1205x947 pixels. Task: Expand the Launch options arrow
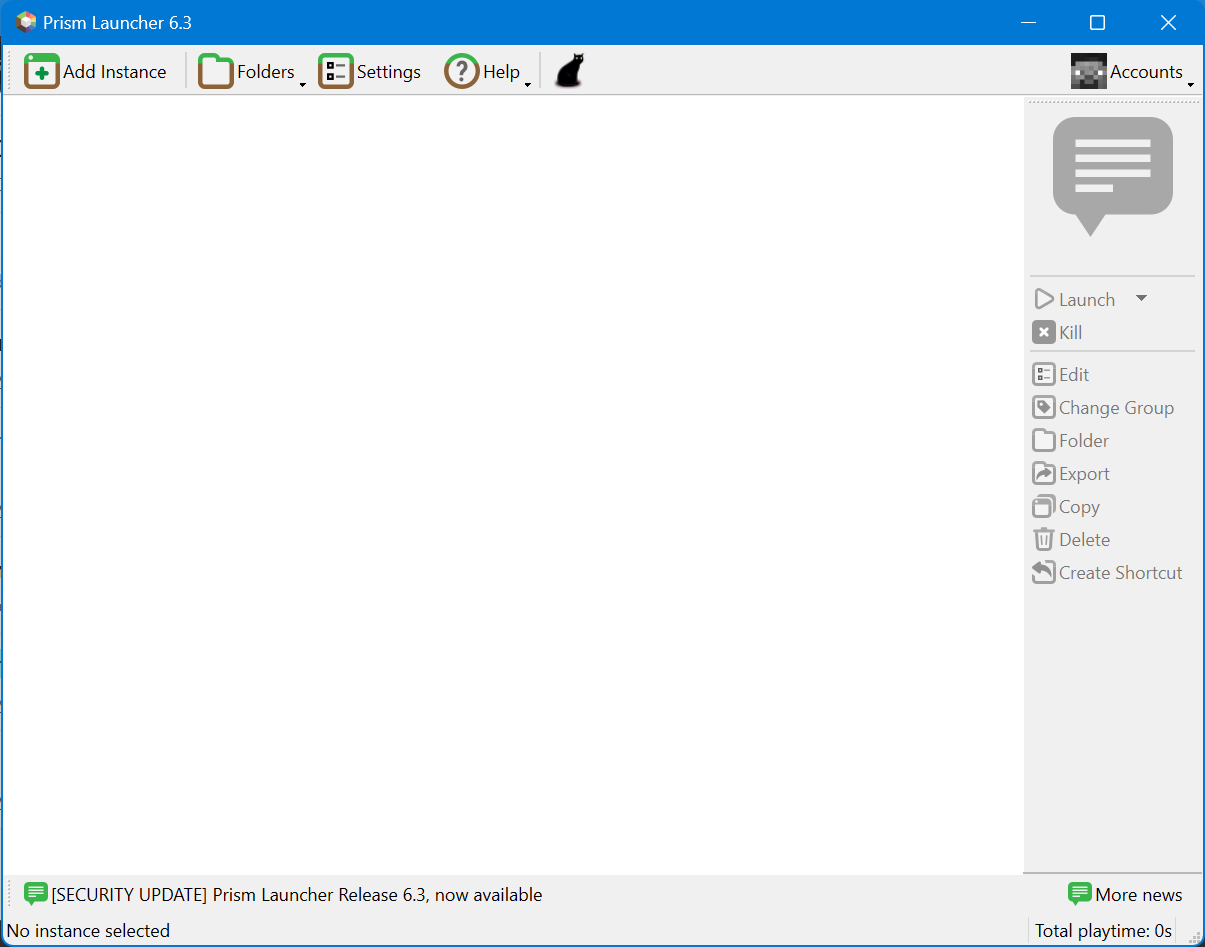[1141, 298]
